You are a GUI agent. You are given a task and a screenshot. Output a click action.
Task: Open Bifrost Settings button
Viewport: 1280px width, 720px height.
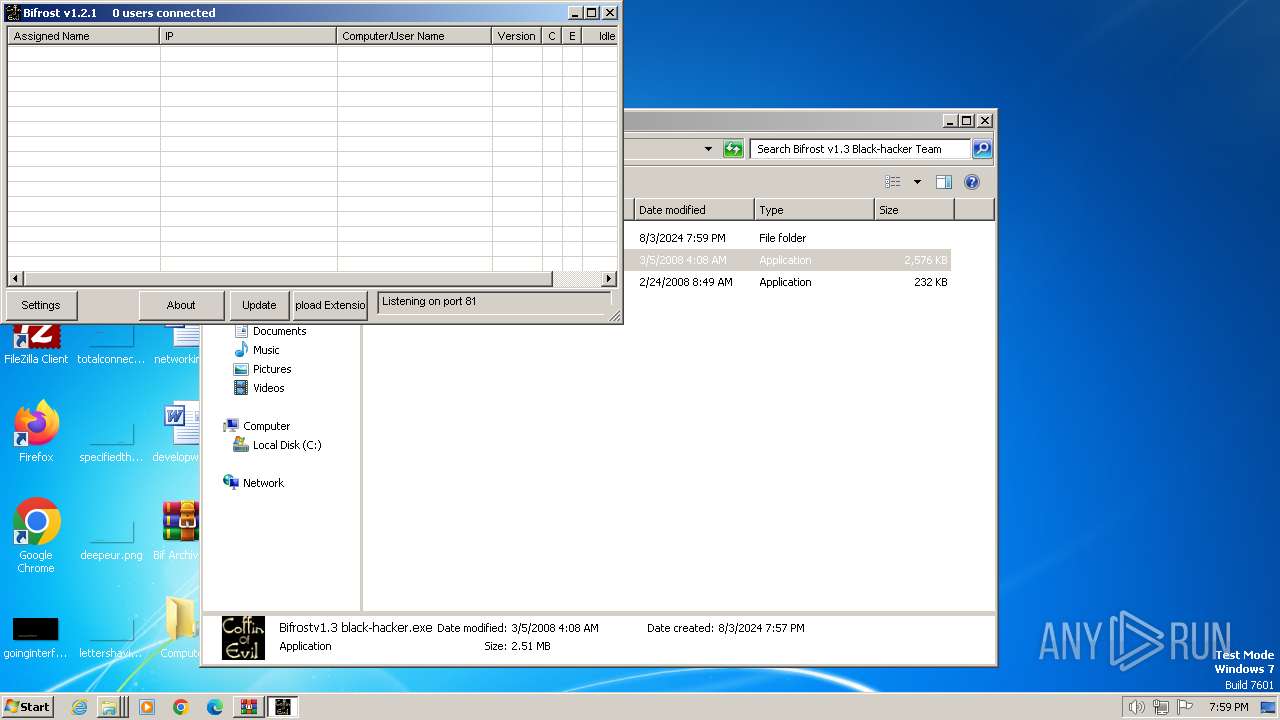point(41,305)
